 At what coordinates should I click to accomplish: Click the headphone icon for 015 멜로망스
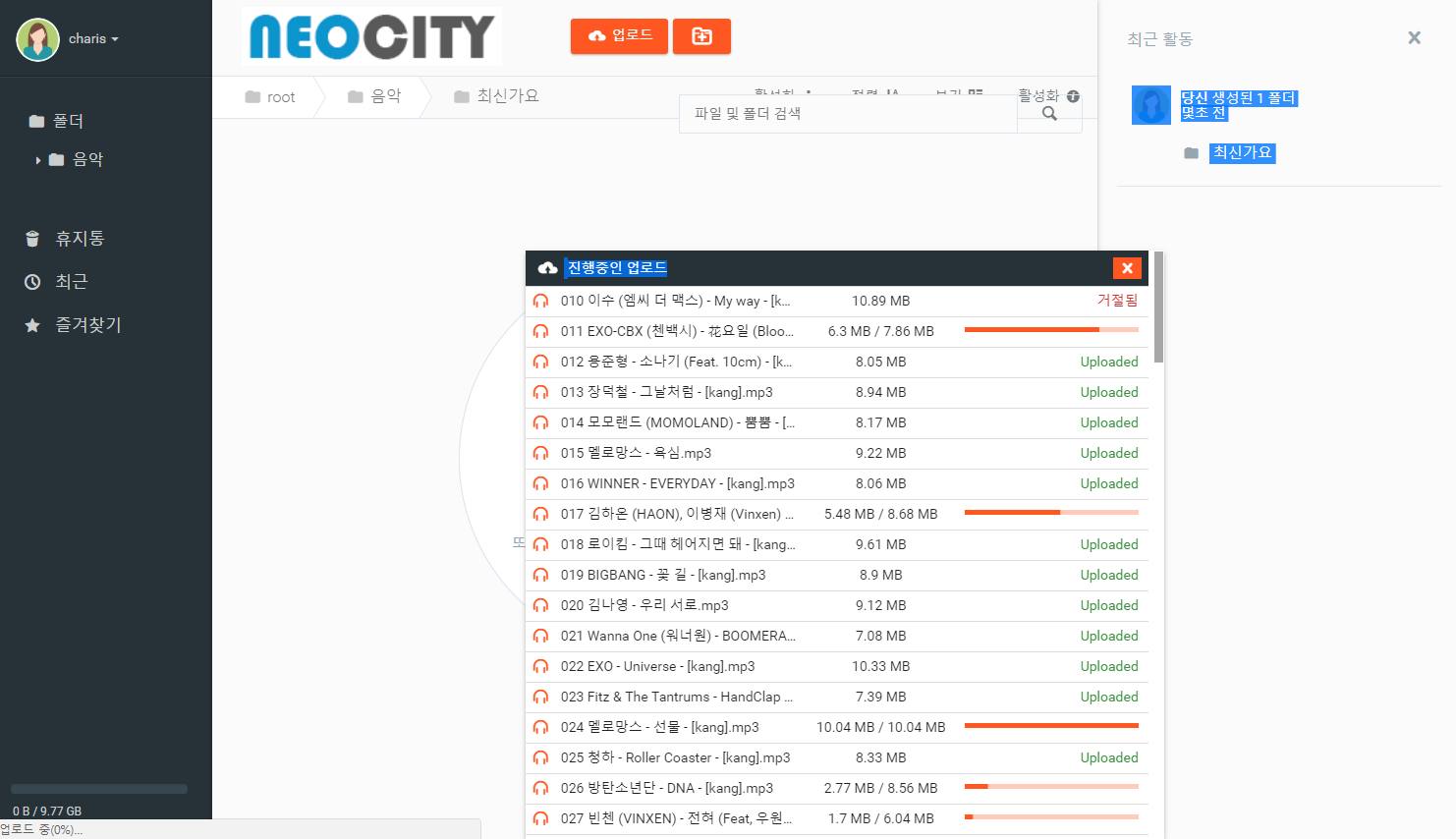(x=540, y=454)
